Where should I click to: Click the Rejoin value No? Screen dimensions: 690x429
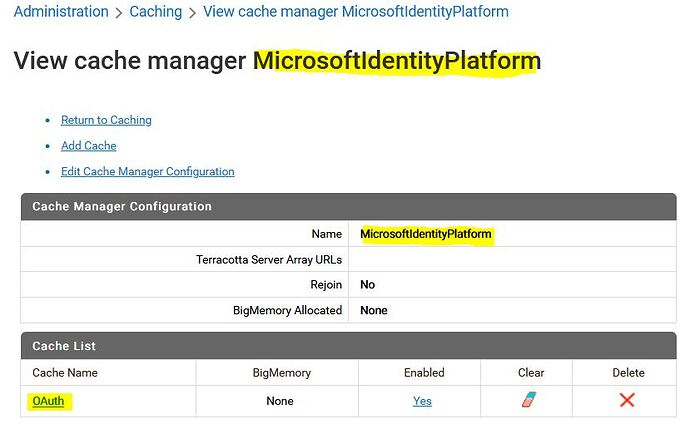tap(367, 285)
